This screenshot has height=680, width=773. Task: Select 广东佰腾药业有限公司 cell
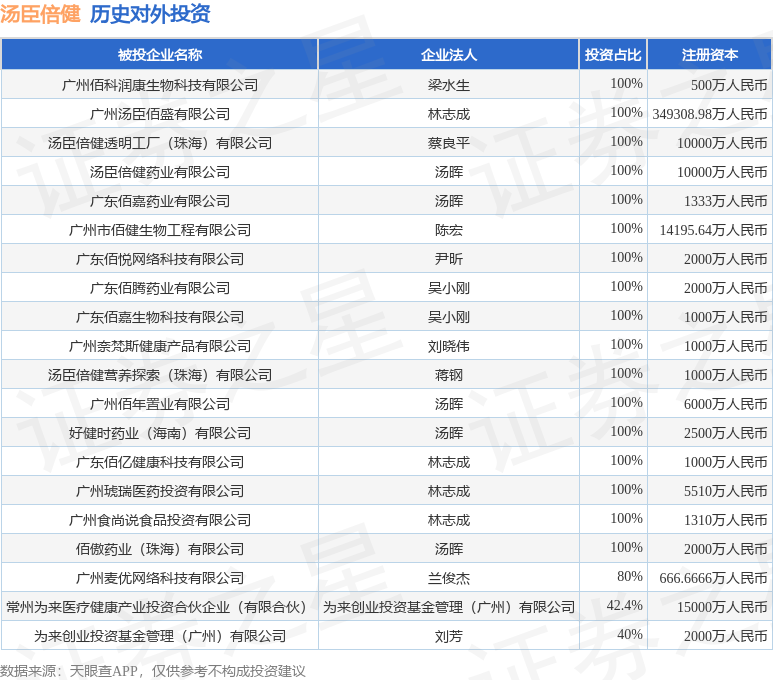[160, 288]
